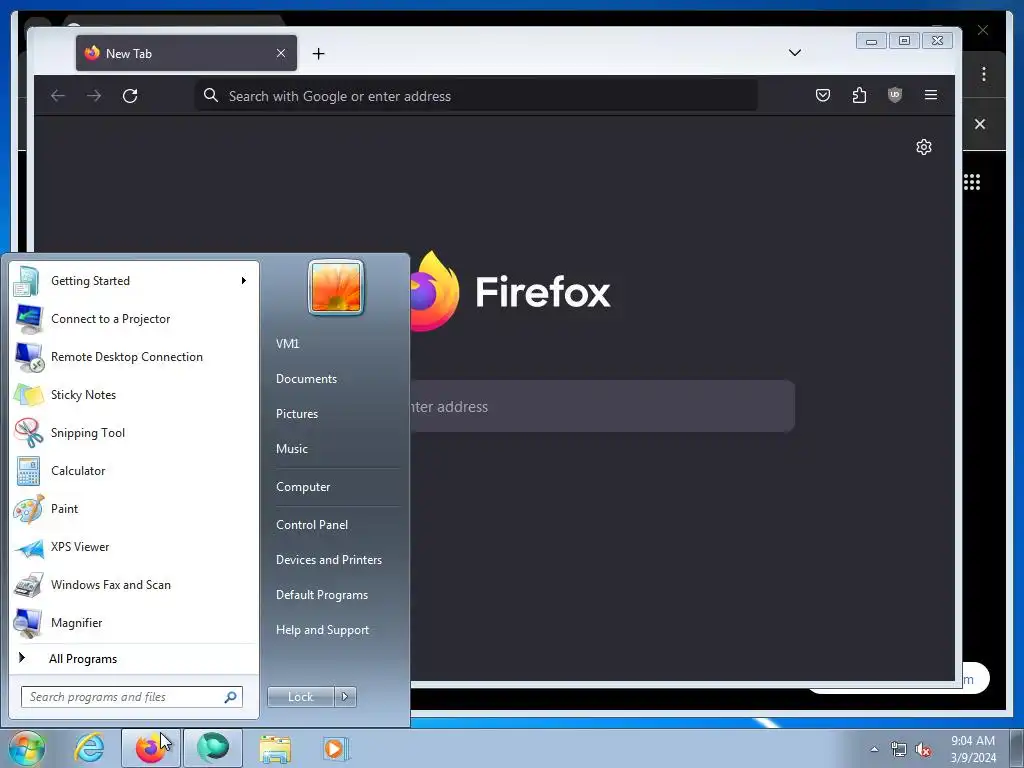Open Remote Desktop Connection
This screenshot has height=768, width=1024.
coord(134,357)
